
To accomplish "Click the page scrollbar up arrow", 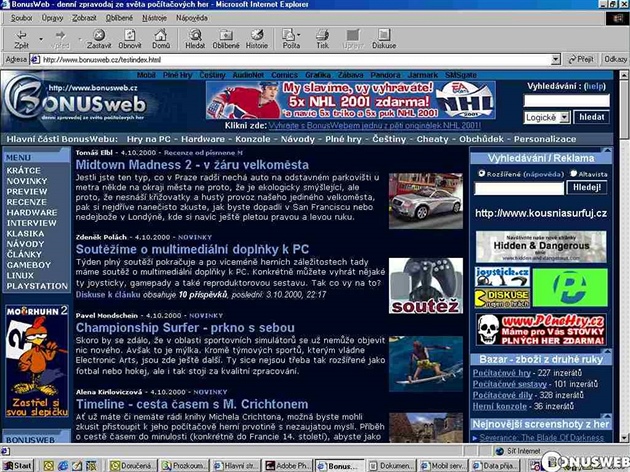I will pos(624,75).
